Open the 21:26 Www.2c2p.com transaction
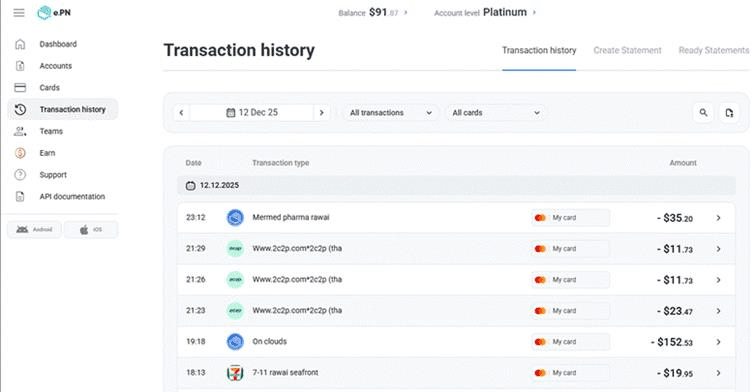This screenshot has width=756, height=392. (x=456, y=280)
